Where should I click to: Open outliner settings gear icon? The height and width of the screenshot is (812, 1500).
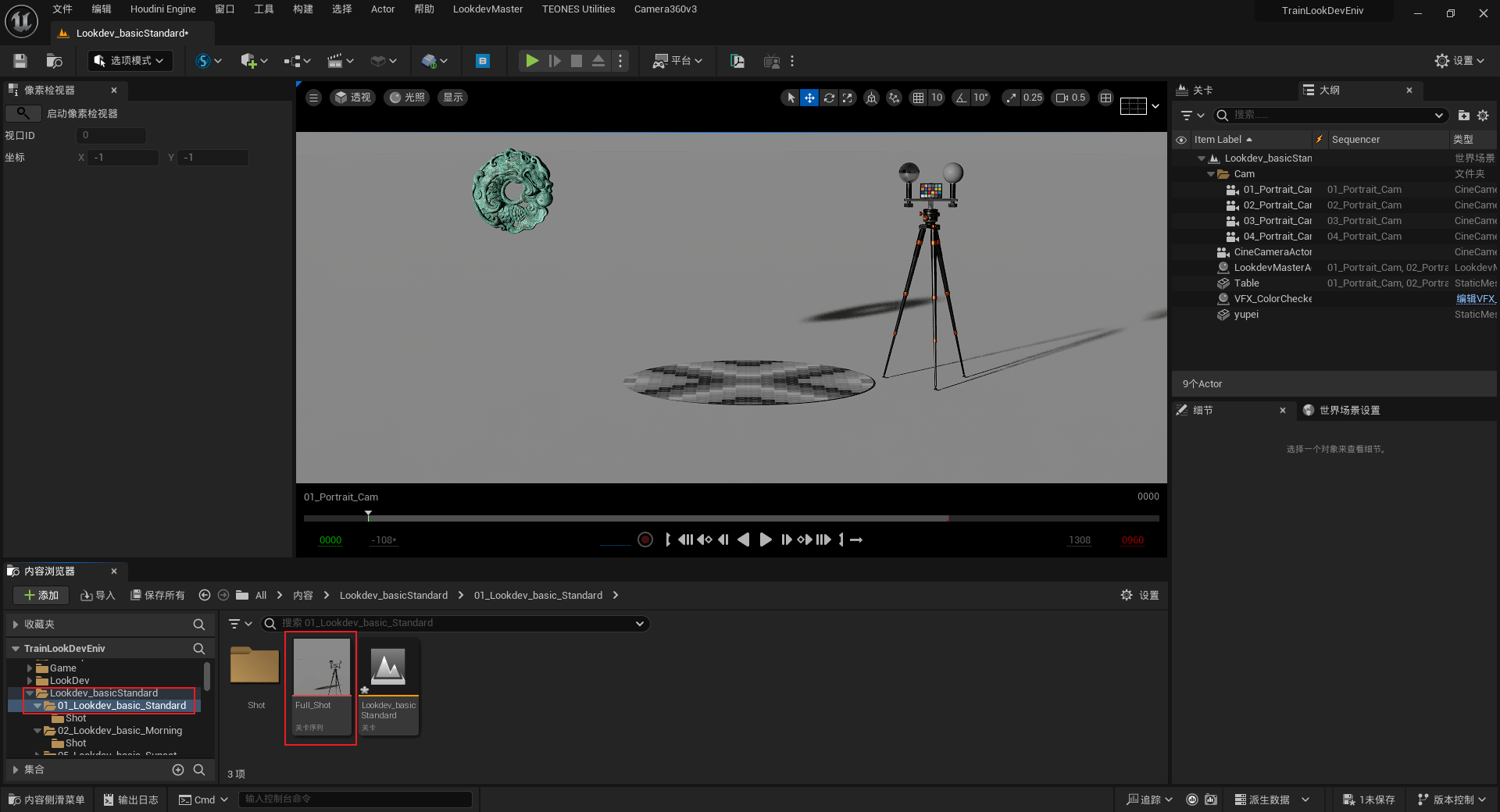(1483, 116)
